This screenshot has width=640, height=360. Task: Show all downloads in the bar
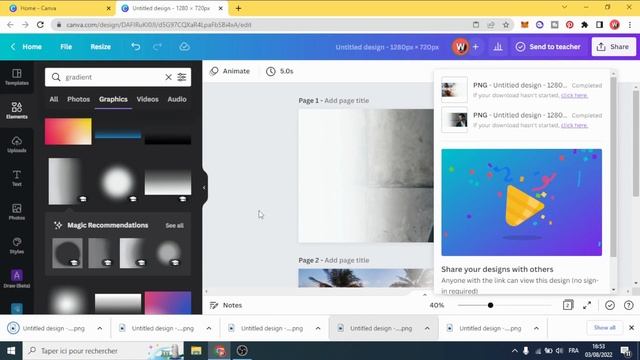(604, 328)
